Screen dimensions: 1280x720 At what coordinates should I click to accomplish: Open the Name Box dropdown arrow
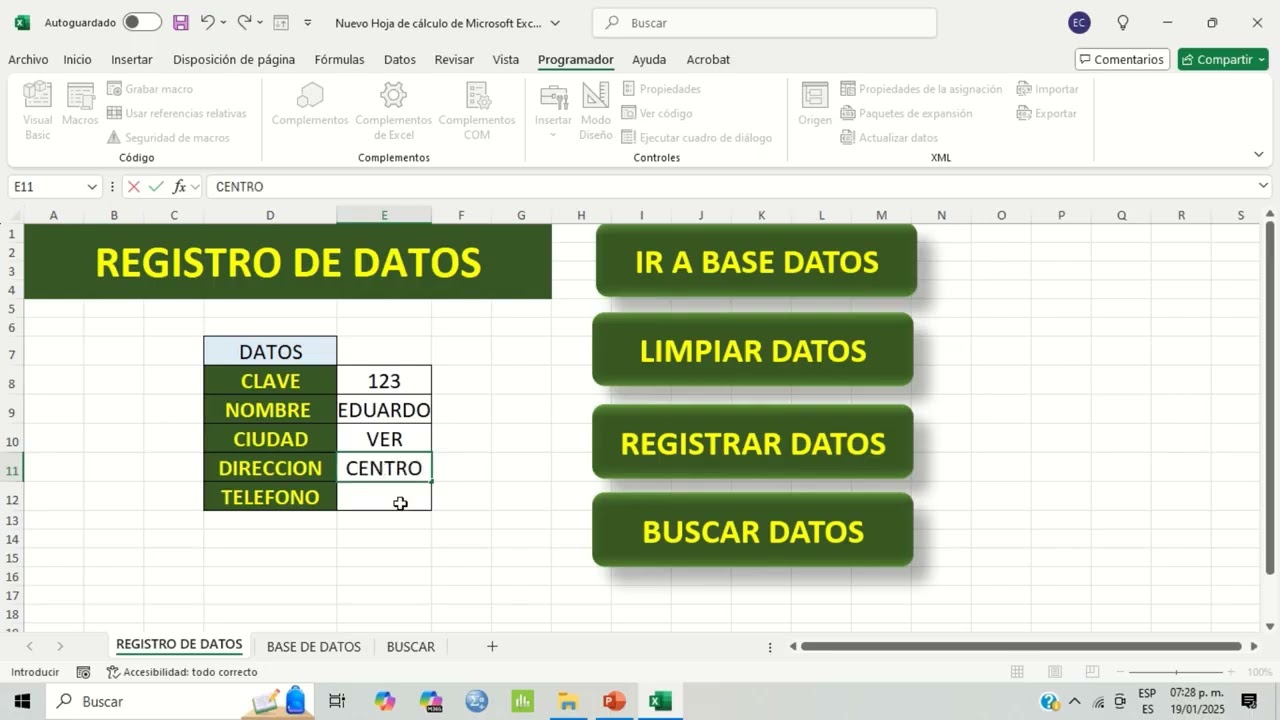click(x=92, y=187)
